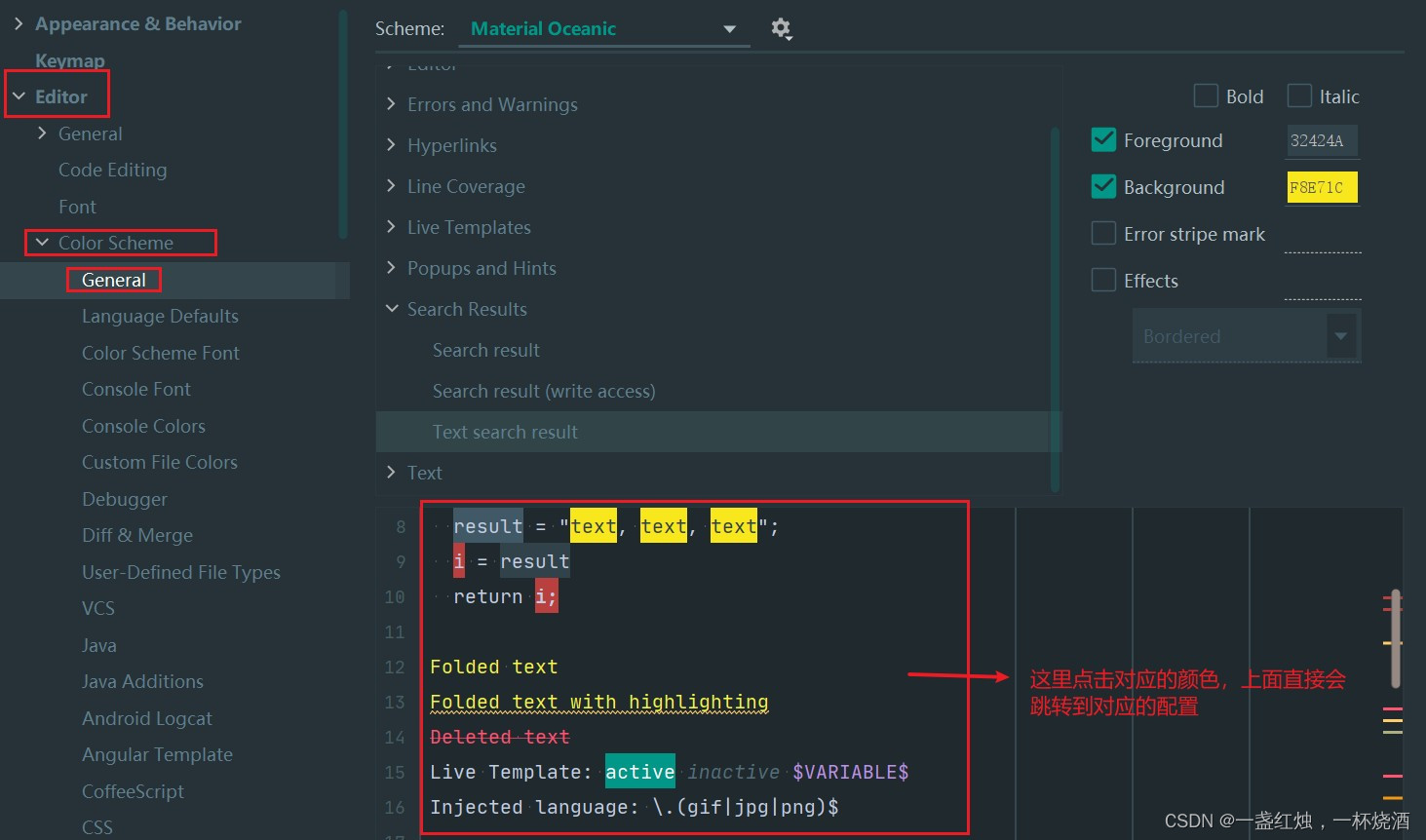Open Angular Template color settings
This screenshot has height=840, width=1426.
(x=157, y=754)
